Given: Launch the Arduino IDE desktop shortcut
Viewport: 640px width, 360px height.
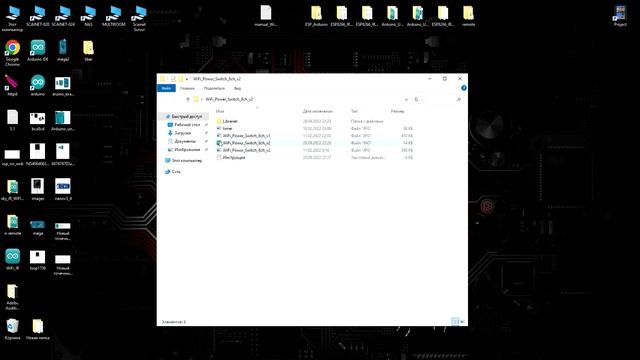Looking at the screenshot, I should click(38, 51).
